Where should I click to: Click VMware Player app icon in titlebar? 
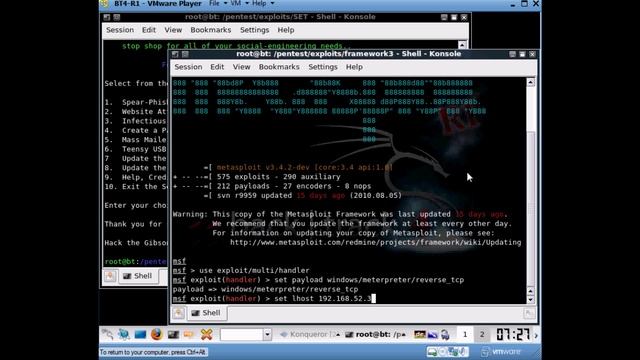[x=105, y=4]
